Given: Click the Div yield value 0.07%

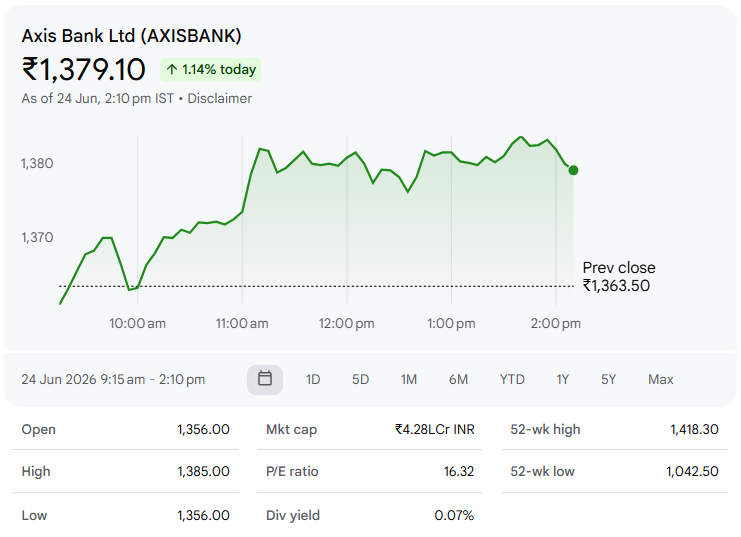Looking at the screenshot, I should 454,515.
